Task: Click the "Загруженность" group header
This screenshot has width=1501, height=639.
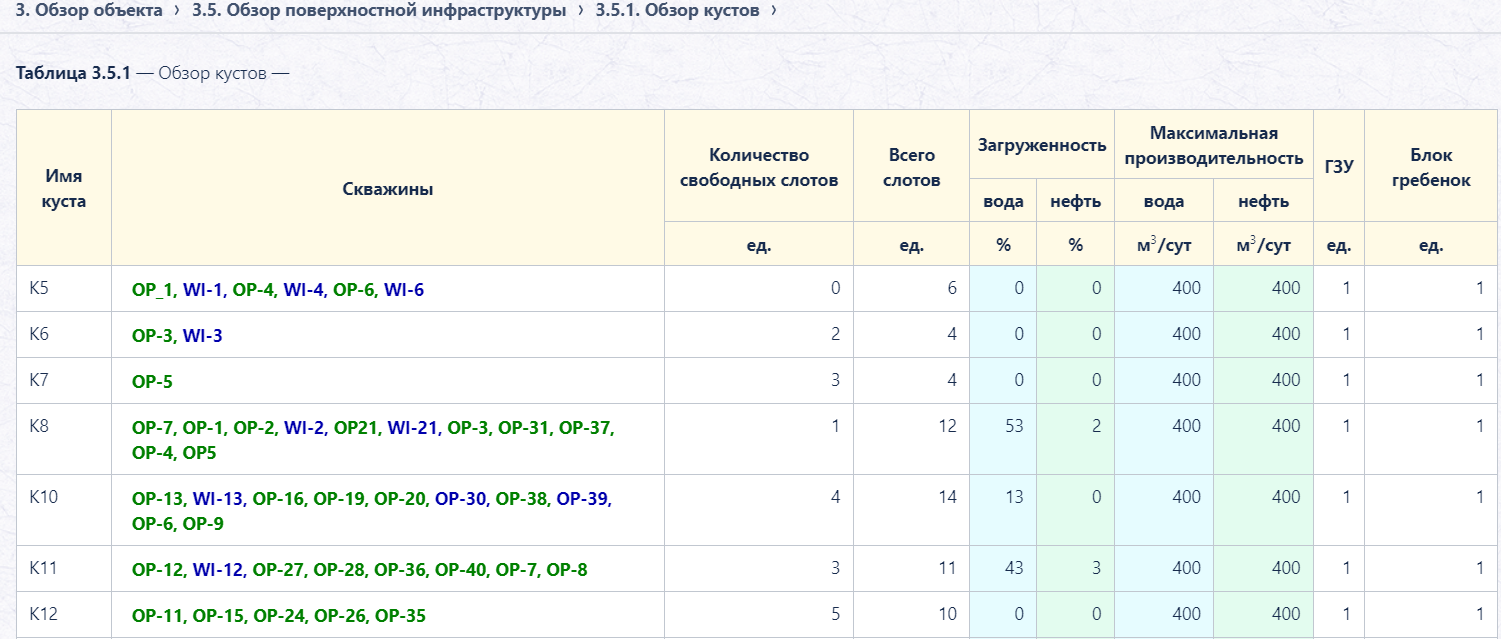Action: [1042, 145]
